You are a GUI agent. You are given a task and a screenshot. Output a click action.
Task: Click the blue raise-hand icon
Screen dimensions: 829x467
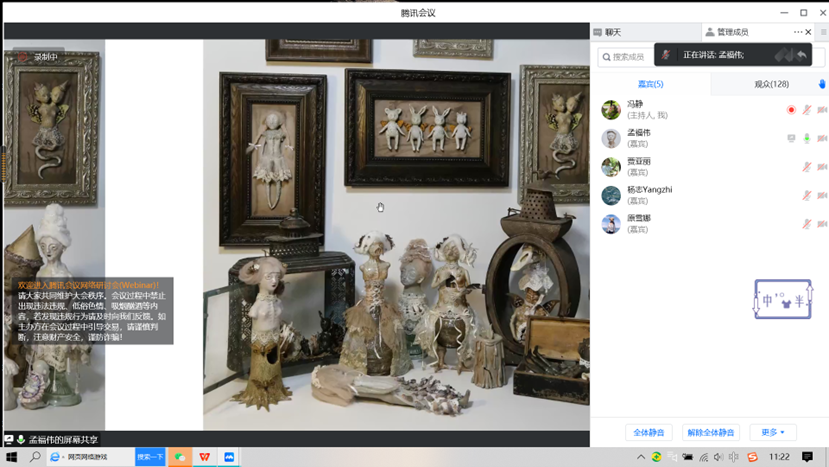tap(822, 84)
